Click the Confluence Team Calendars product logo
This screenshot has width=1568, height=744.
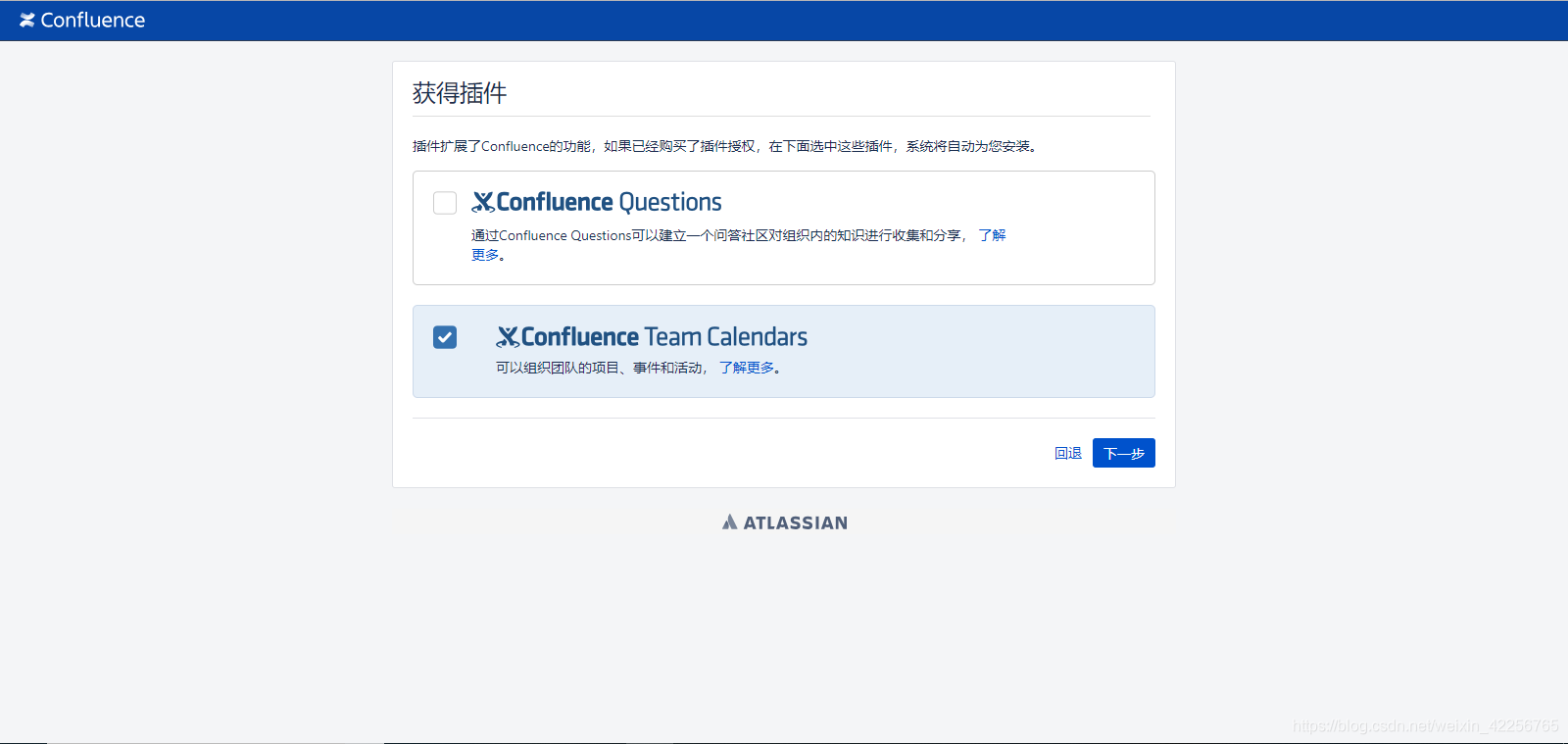point(652,337)
